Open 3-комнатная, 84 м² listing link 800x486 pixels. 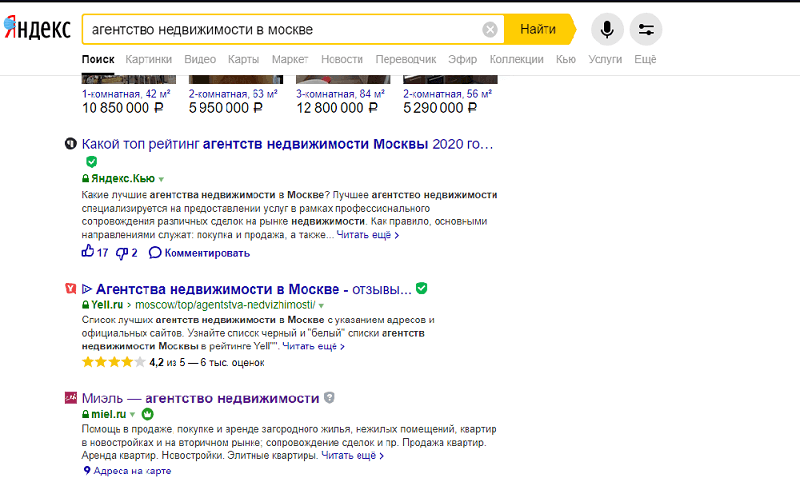(x=340, y=94)
